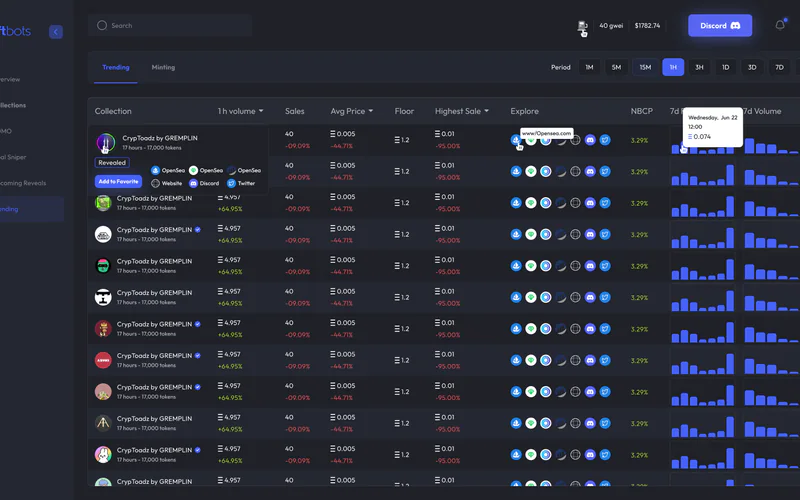Open the Discord link in the popup card

pos(204,183)
